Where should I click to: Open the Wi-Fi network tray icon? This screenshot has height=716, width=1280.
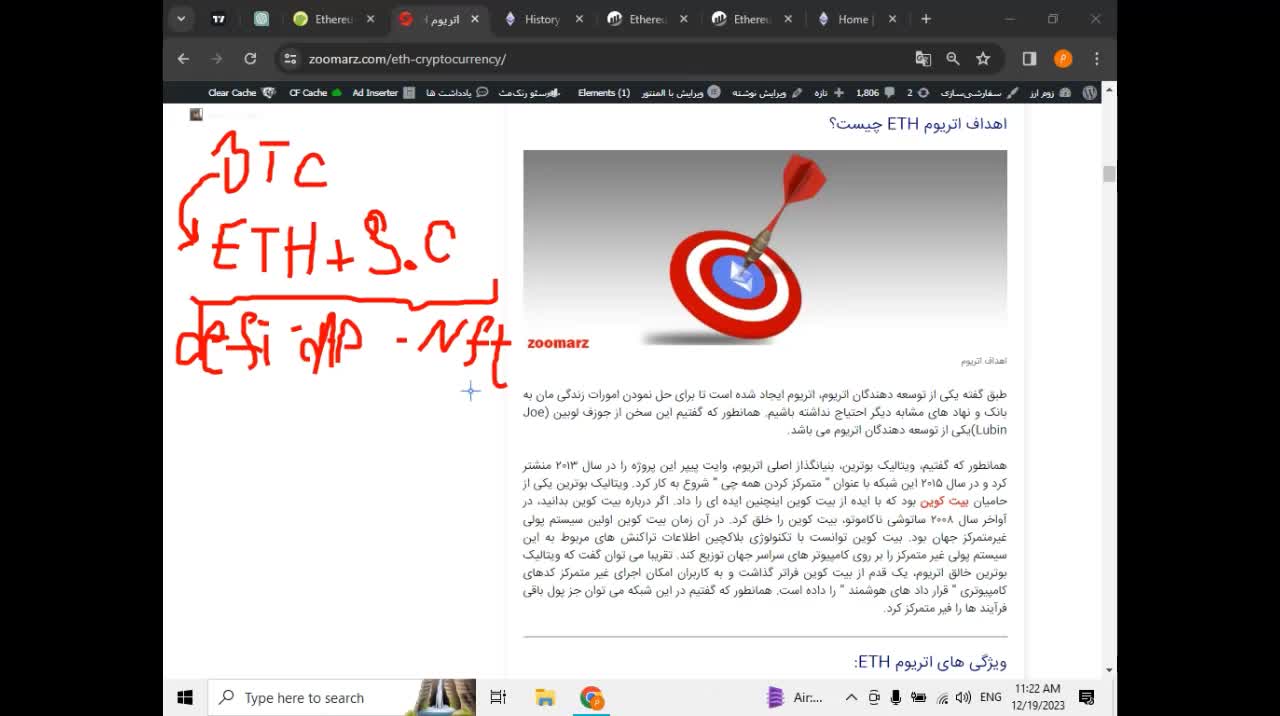(941, 698)
